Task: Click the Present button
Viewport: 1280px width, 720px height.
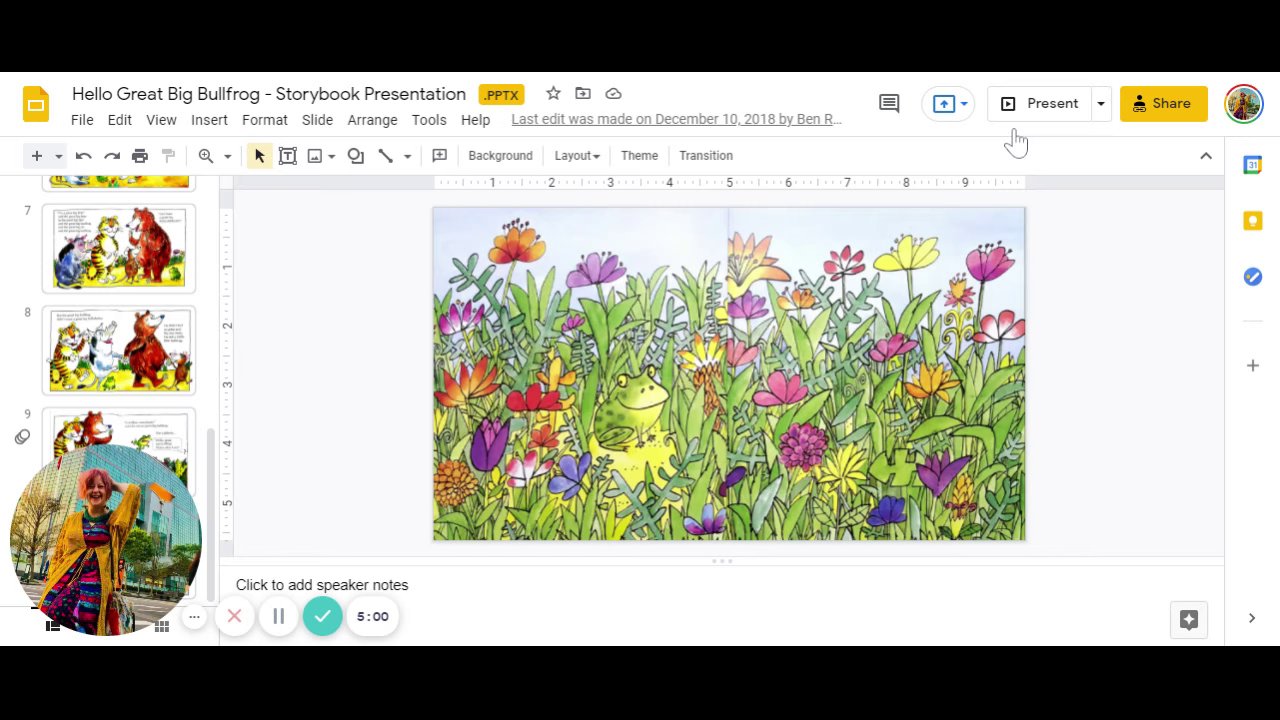Action: click(1040, 104)
